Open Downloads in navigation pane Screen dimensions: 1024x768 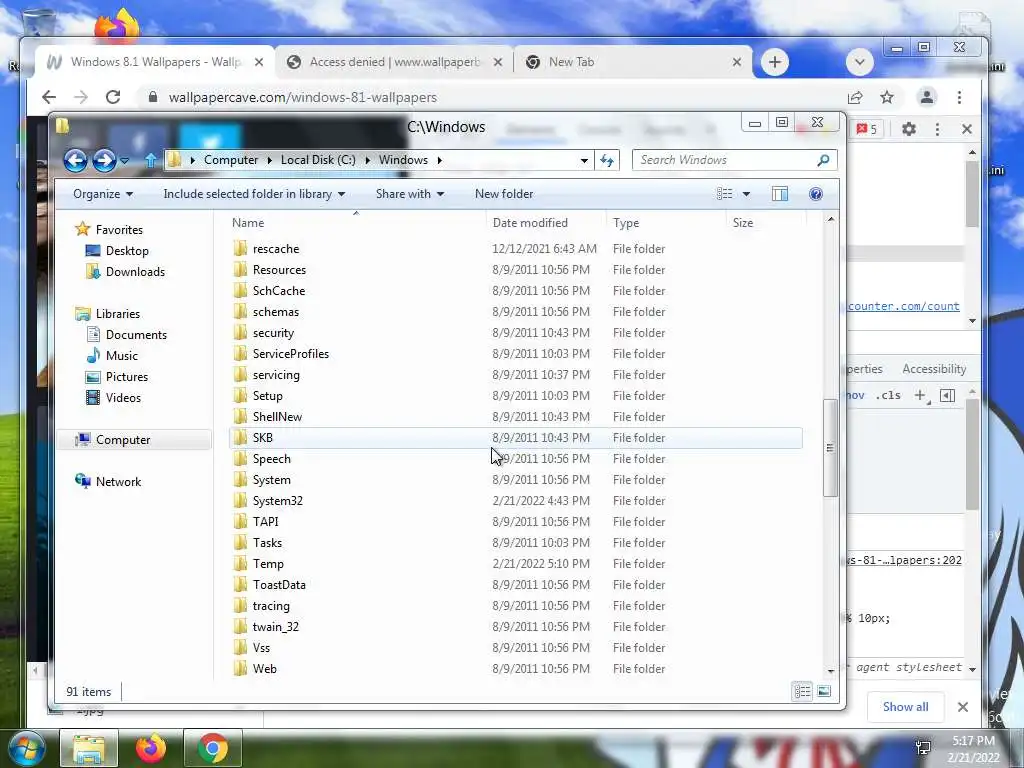(135, 272)
